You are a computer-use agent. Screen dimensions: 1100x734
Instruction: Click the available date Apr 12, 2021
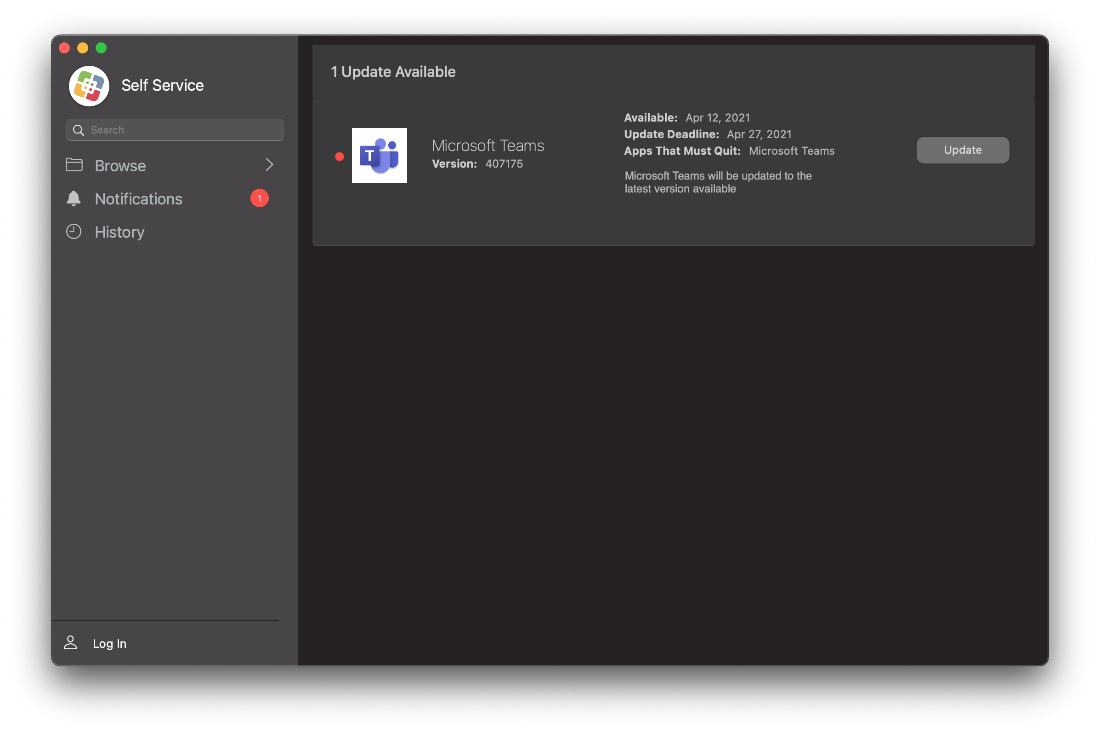718,118
